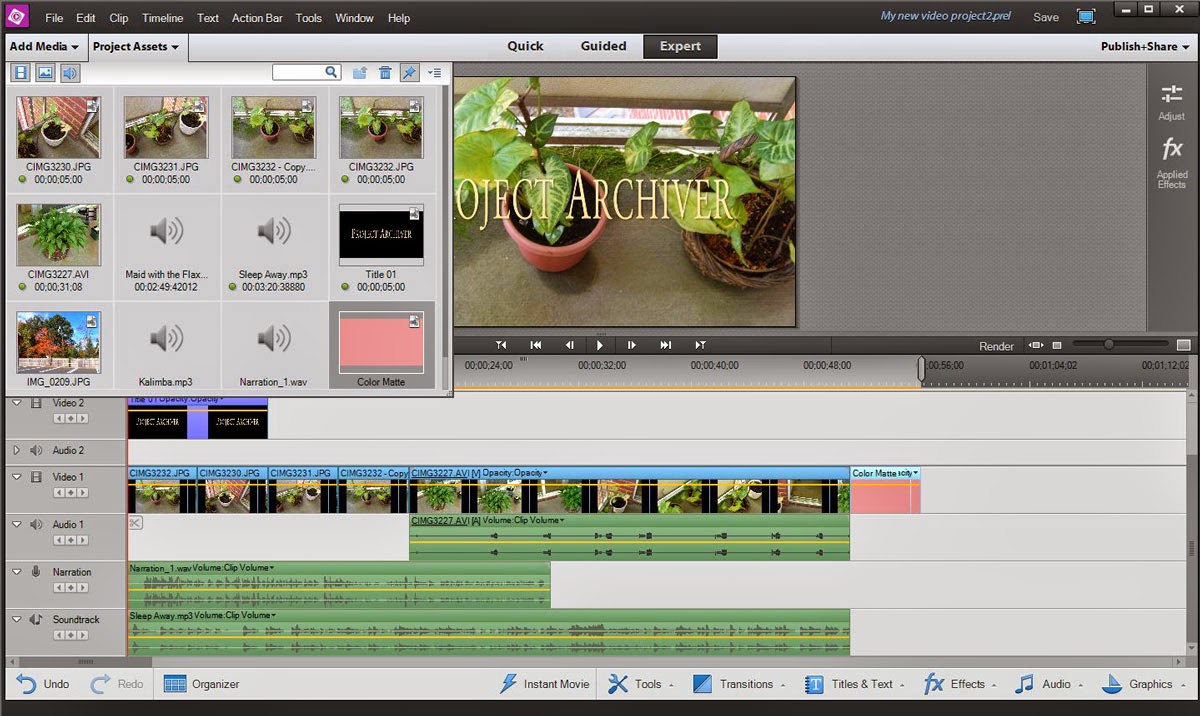This screenshot has width=1200, height=716.
Task: Create a new folder in Project Assets
Action: point(359,72)
